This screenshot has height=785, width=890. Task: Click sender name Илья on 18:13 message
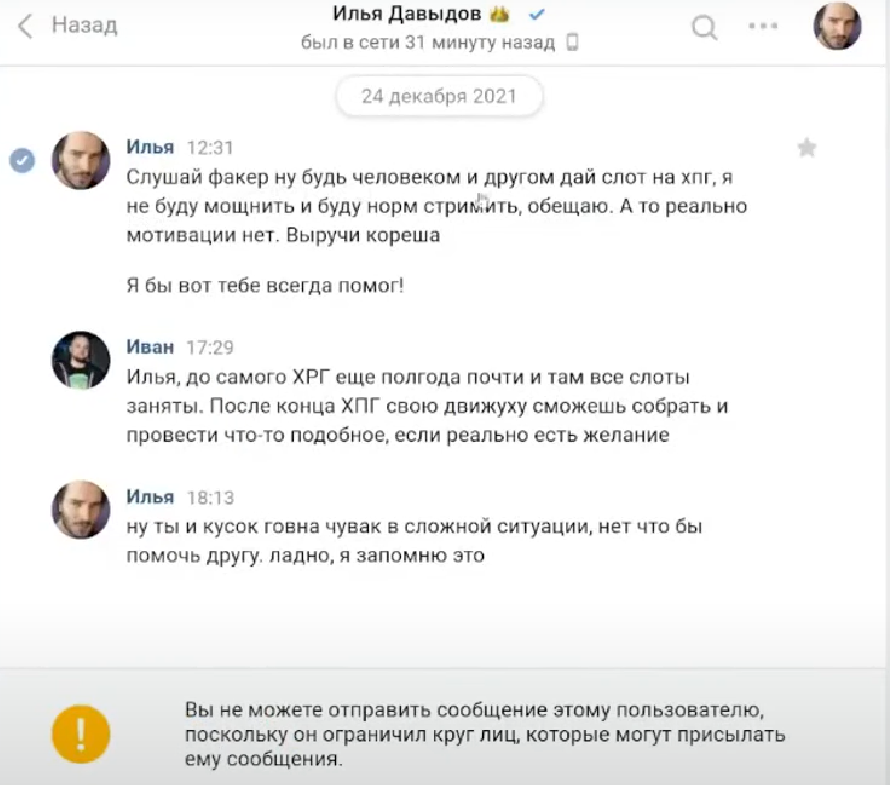[x=150, y=497]
